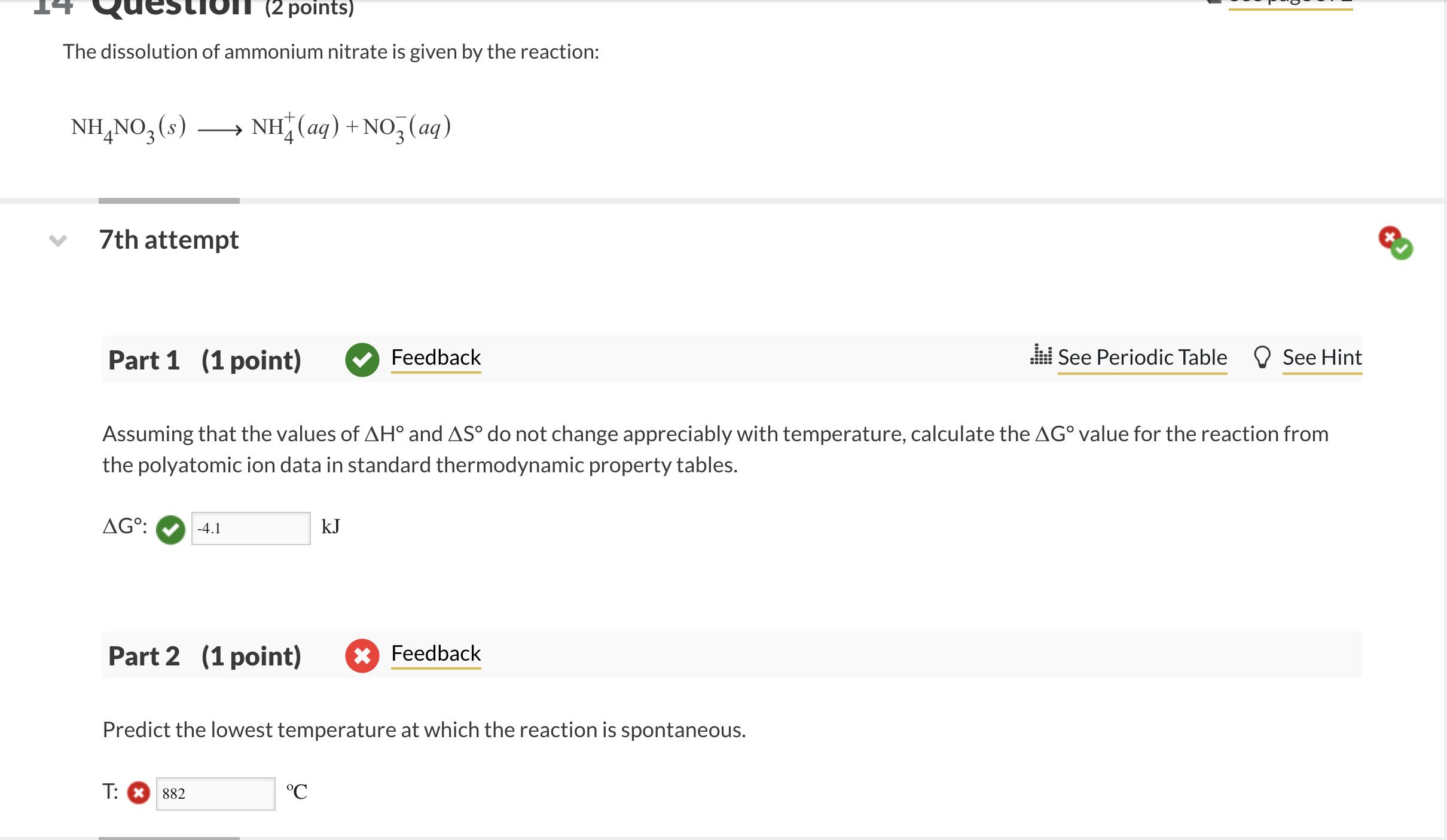The image size is (1447, 840).
Task: Click the 7th attempt mixed result icon
Action: (x=1396, y=243)
